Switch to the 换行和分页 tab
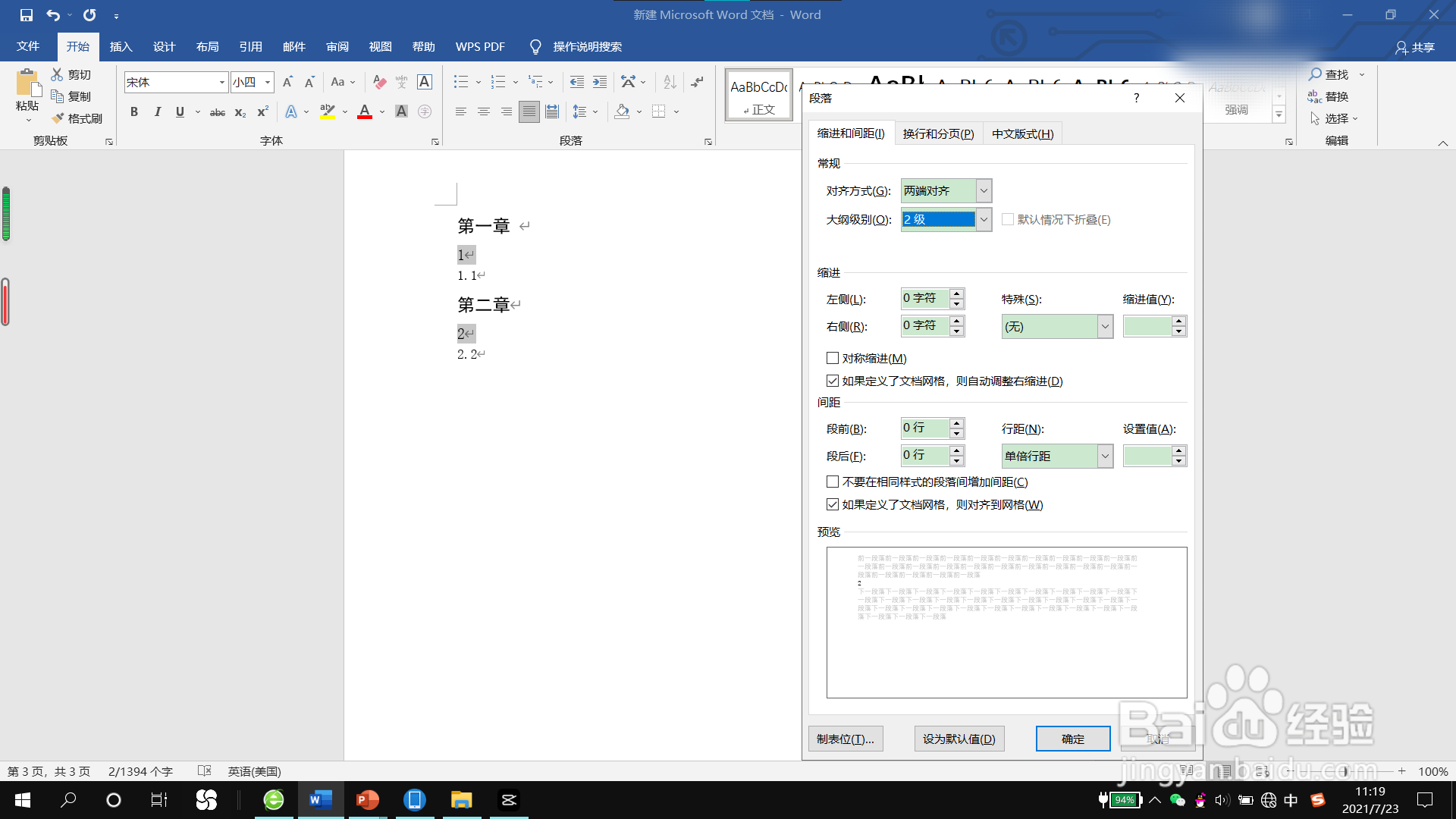 coord(938,134)
